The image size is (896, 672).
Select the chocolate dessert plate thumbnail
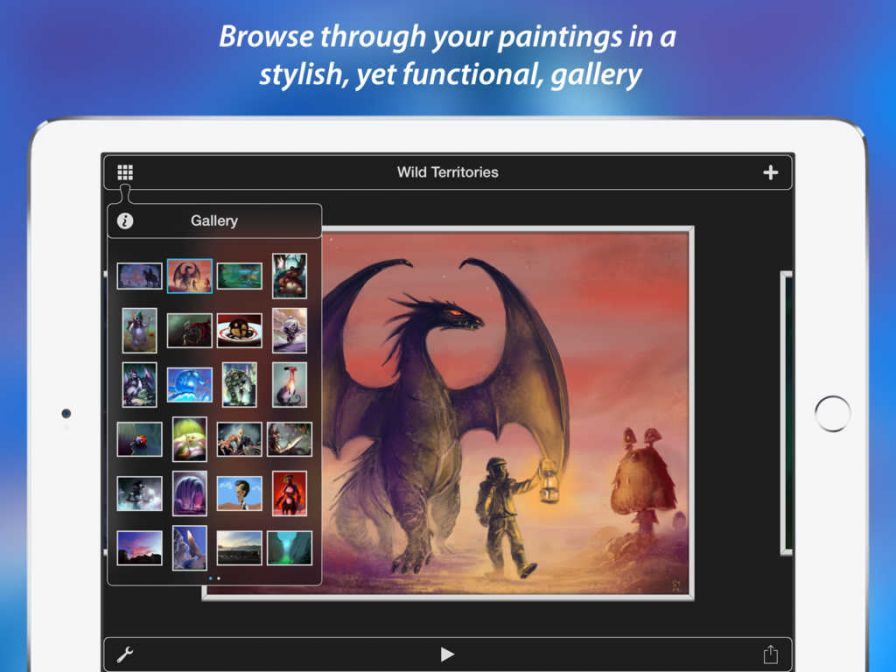click(x=242, y=328)
